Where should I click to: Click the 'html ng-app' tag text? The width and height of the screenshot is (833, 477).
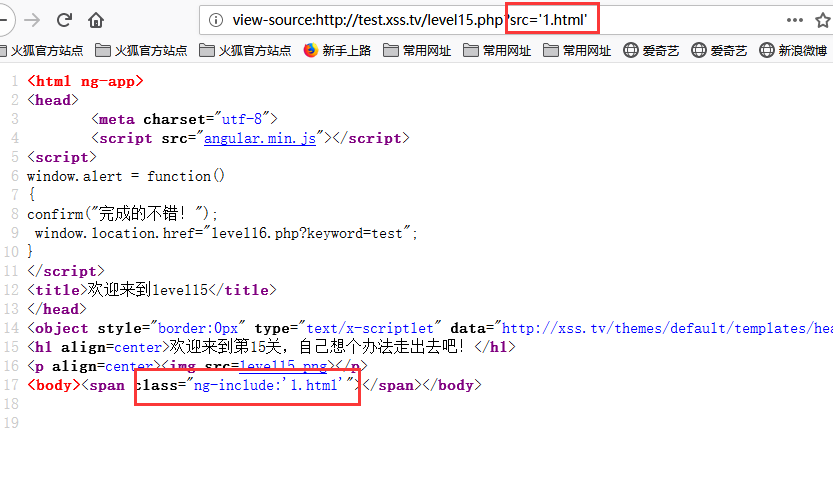[86, 81]
